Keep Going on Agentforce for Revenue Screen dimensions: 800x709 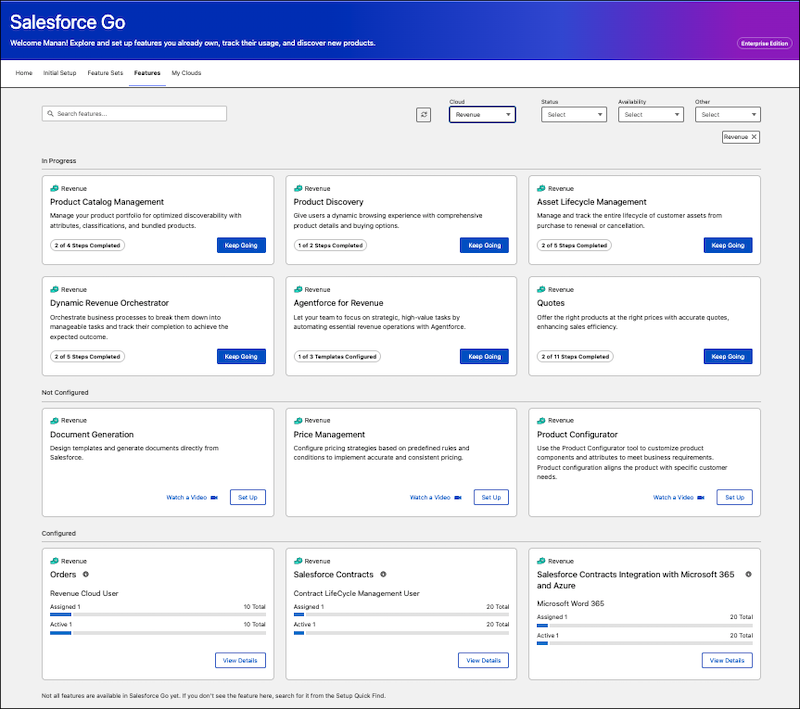pyautogui.click(x=485, y=357)
